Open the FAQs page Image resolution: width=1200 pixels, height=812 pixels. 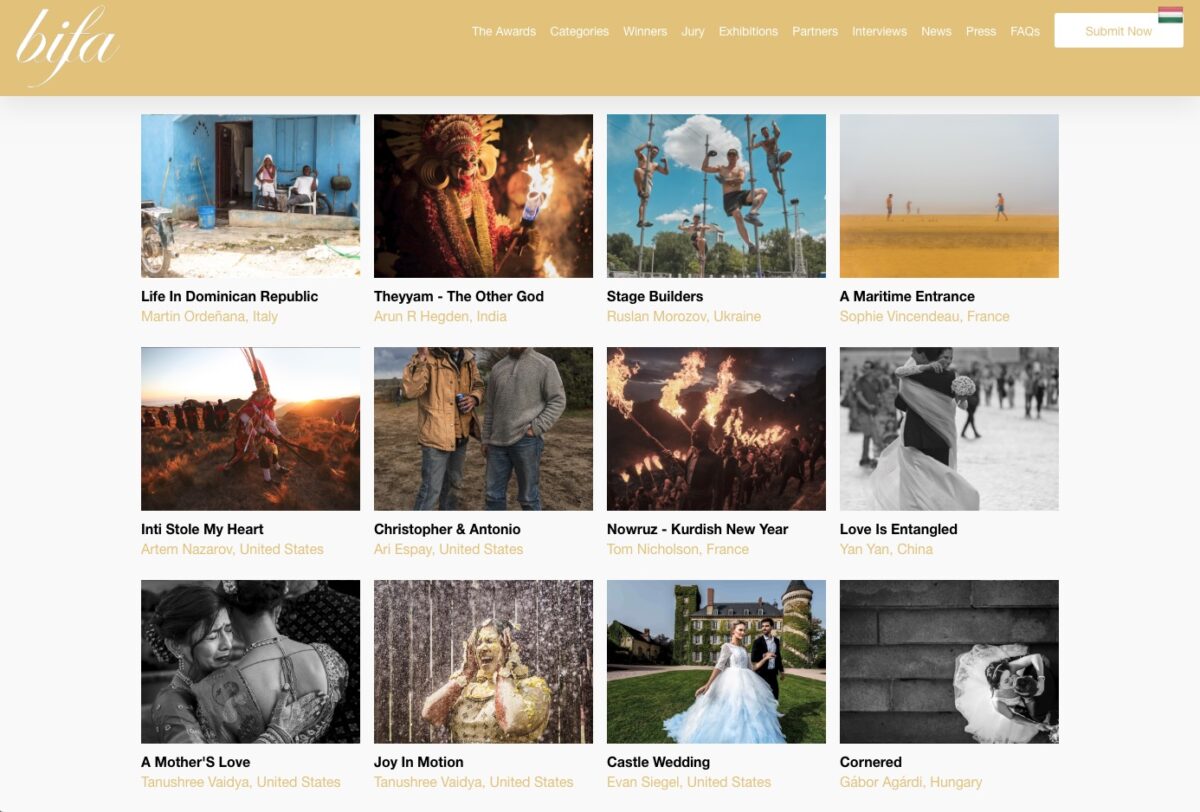[x=1025, y=31]
